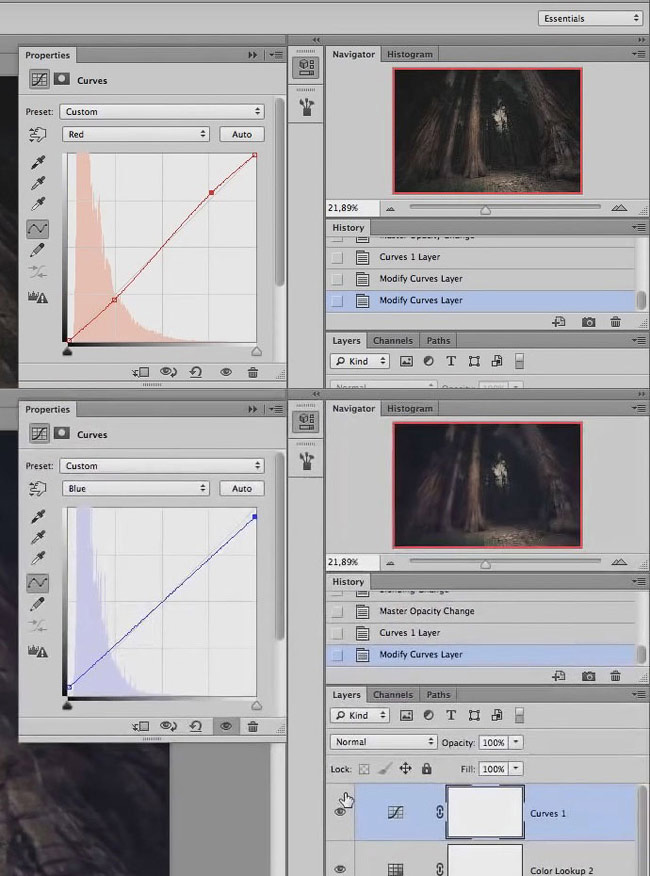Open Channels tab in Layers panel beside Red curves
Screen dimensions: 650x876
(392, 340)
